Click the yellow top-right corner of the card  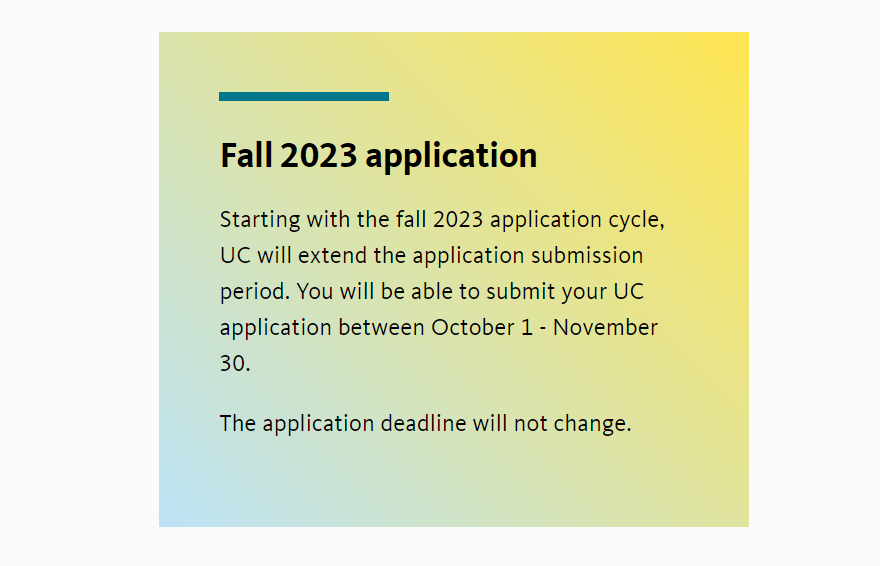tap(729, 50)
